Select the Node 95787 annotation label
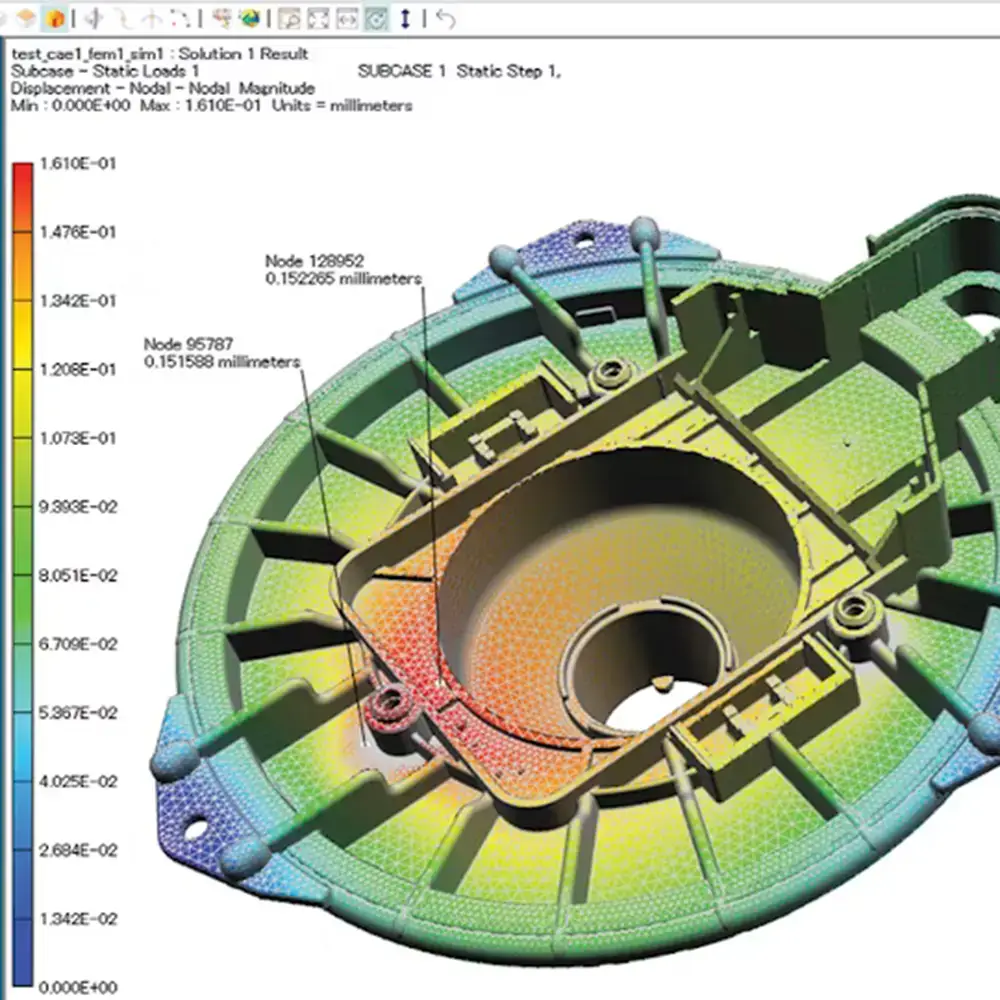Image resolution: width=1000 pixels, height=1000 pixels. pyautogui.click(x=188, y=344)
